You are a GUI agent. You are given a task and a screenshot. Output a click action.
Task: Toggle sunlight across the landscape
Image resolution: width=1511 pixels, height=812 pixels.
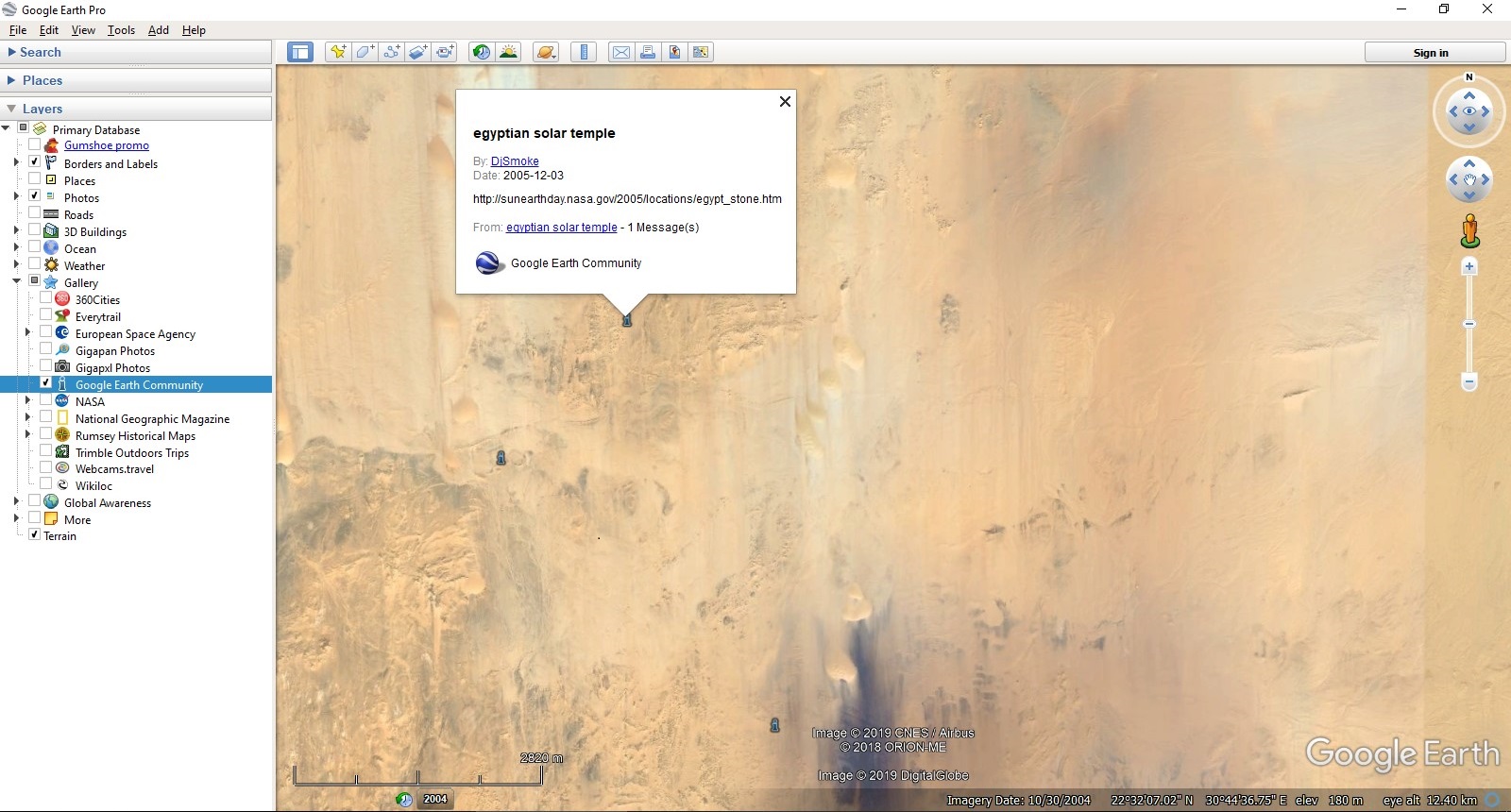pyautogui.click(x=508, y=52)
